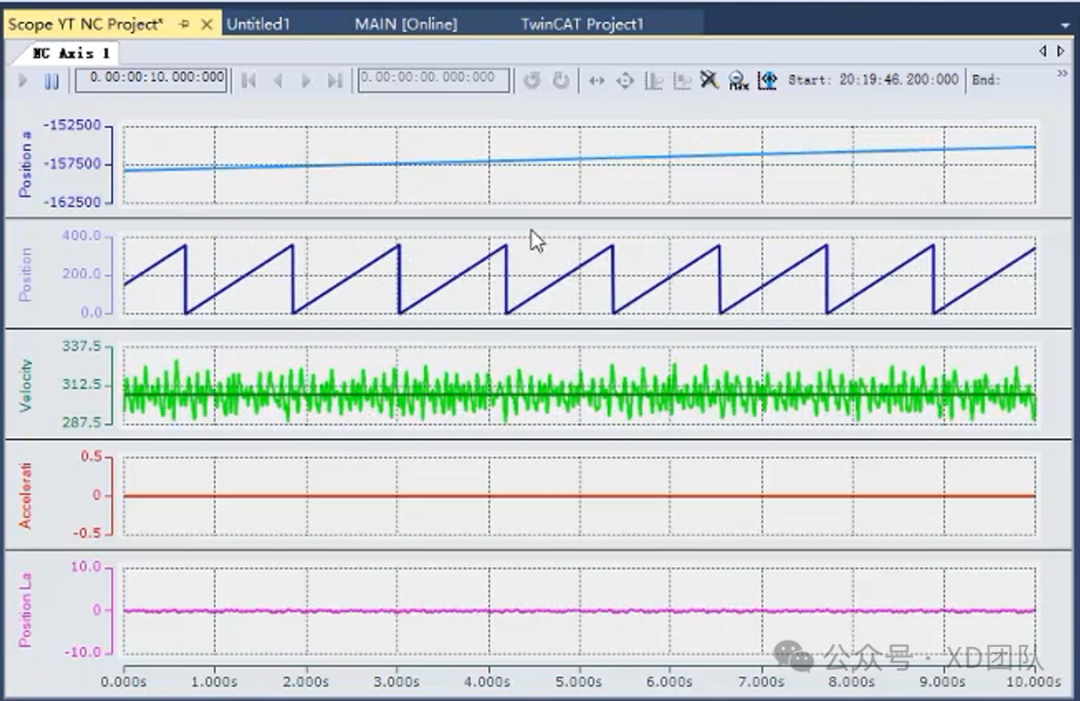Viewport: 1080px width, 701px height.
Task: Click the restore-view rotation icon
Action: point(532,81)
